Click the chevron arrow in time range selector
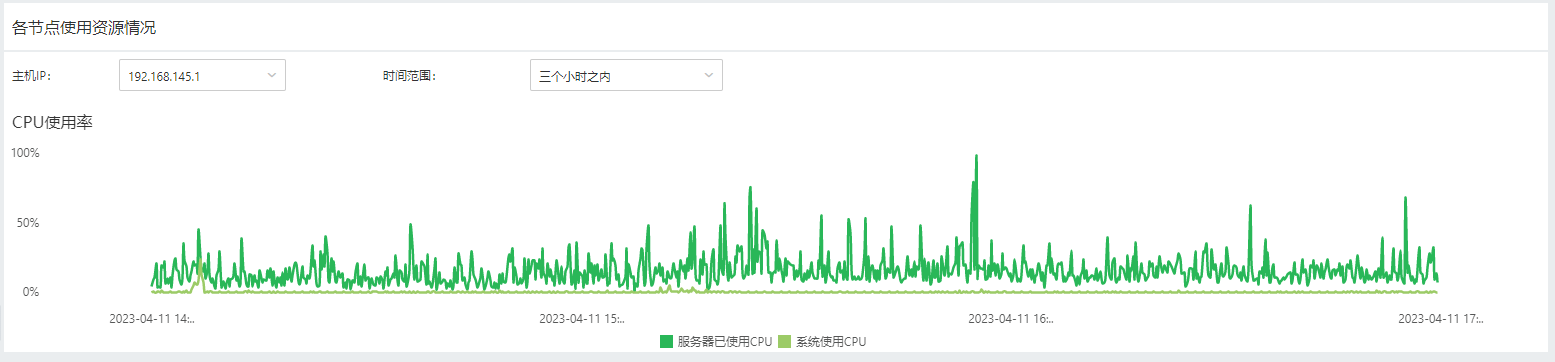1555x362 pixels. (x=708, y=75)
